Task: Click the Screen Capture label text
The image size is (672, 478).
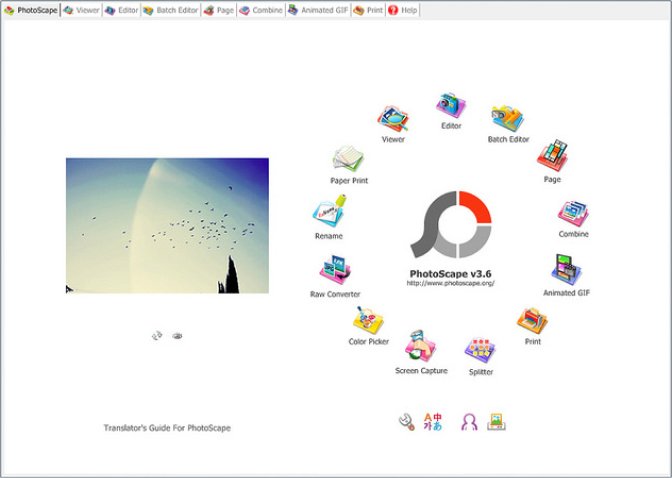Action: (421, 371)
